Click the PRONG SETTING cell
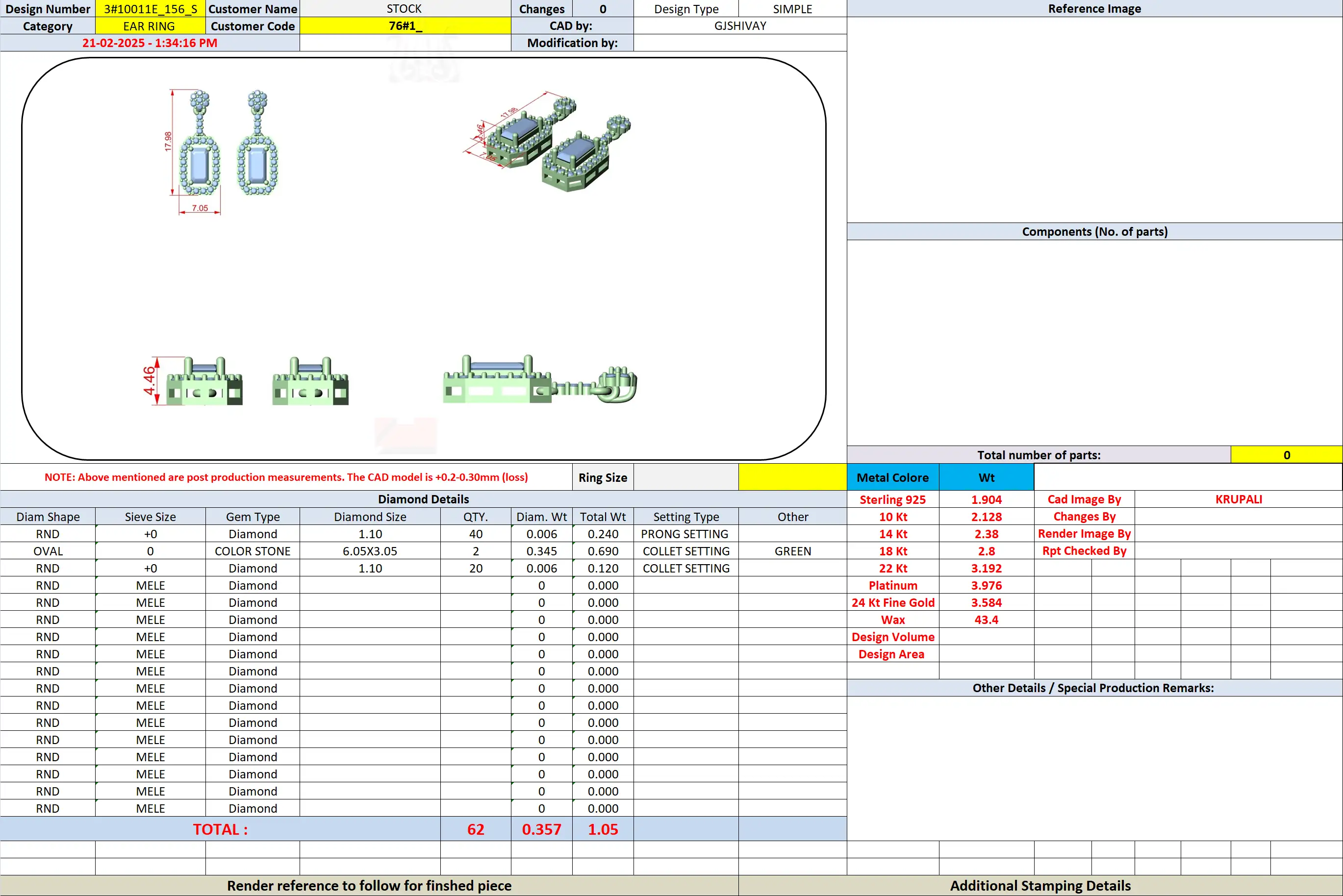This screenshot has width=1343, height=896. [x=686, y=534]
